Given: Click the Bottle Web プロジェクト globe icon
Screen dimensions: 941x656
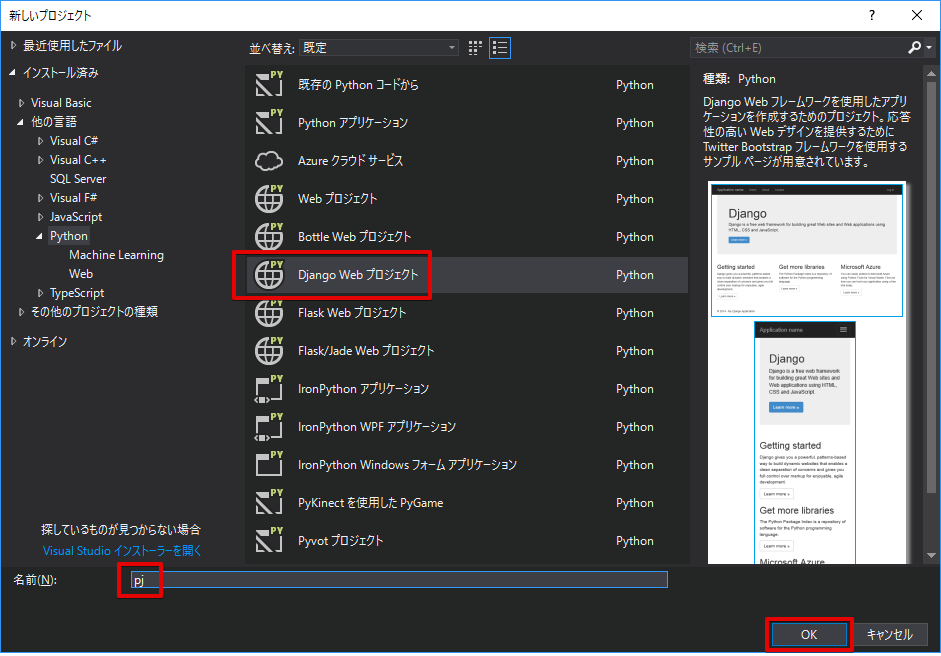Looking at the screenshot, I should point(269,236).
